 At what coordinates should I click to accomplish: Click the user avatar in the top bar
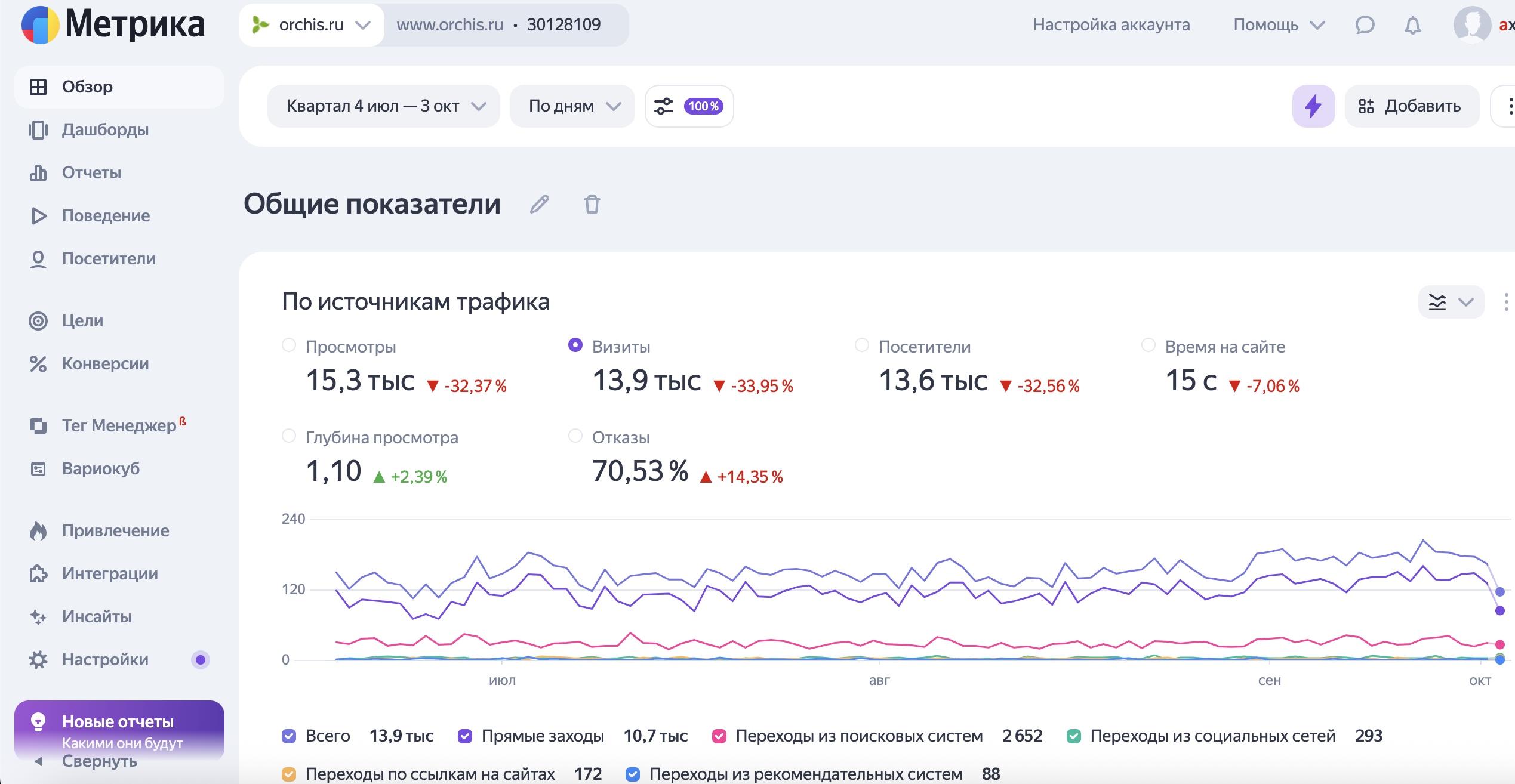1471,25
